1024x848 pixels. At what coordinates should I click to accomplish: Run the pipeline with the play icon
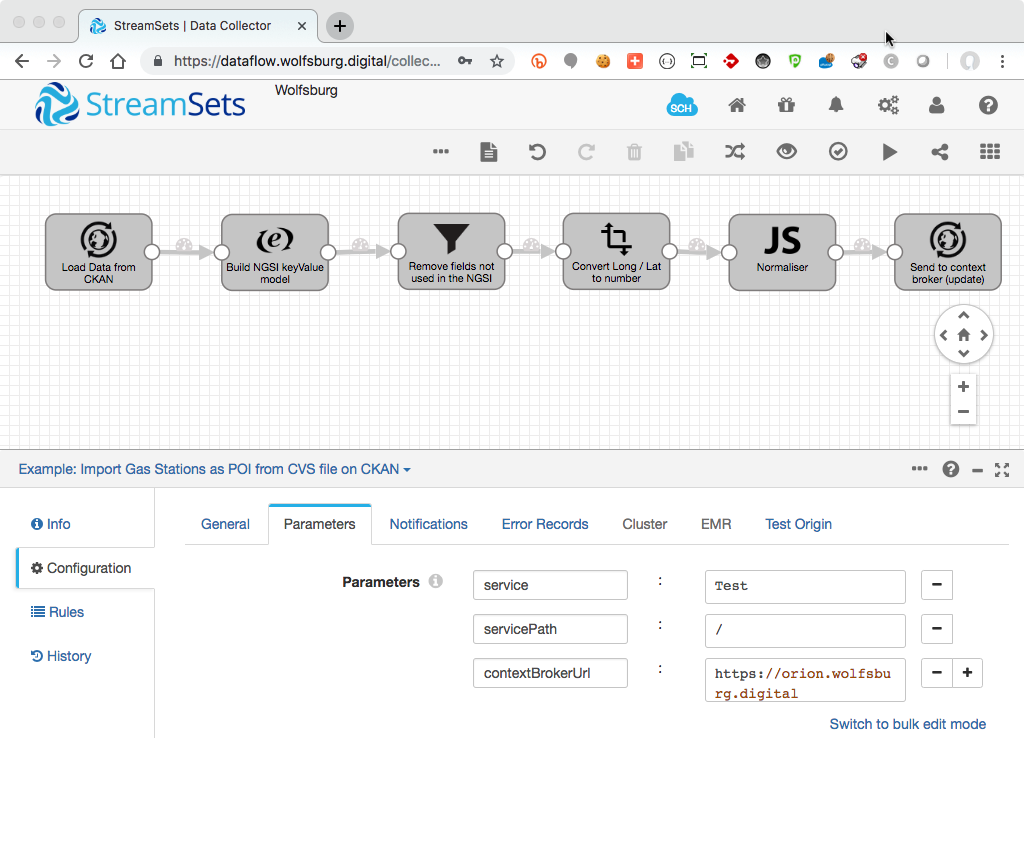(x=890, y=151)
